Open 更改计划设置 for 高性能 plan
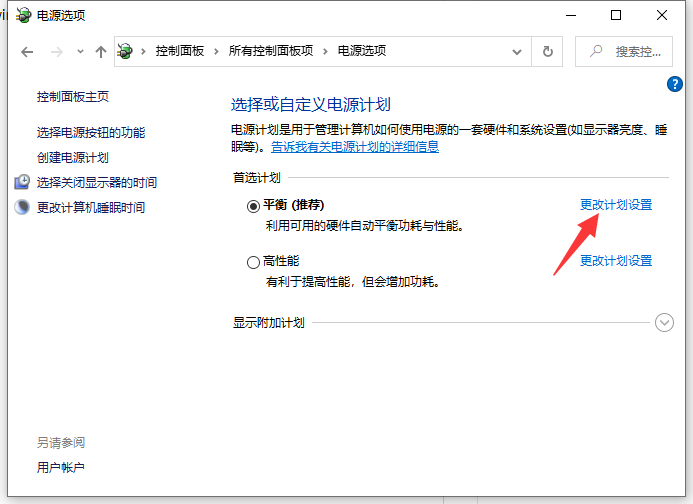 [616, 260]
